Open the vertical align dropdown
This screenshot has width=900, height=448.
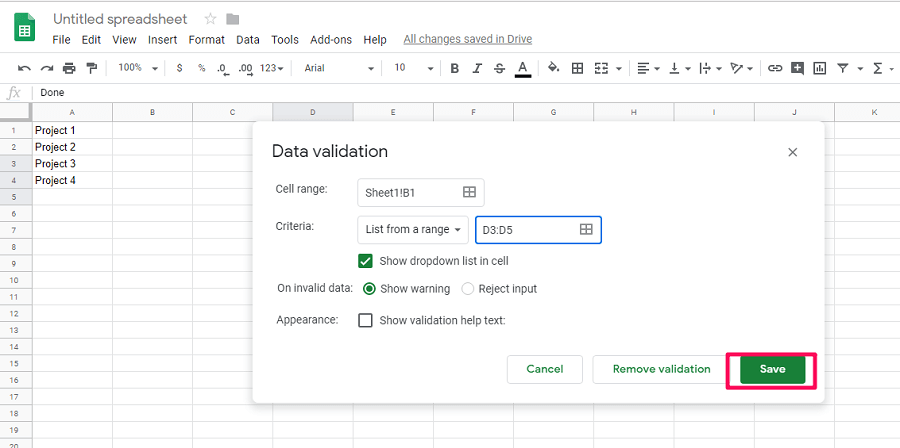[681, 68]
